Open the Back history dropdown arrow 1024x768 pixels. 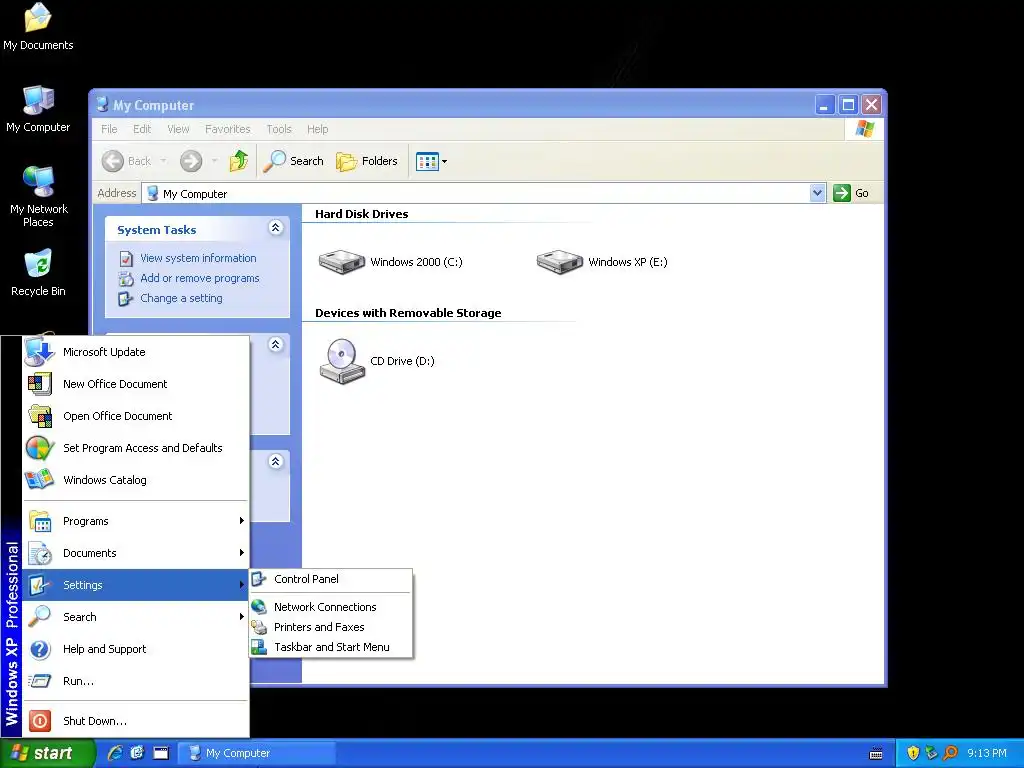163,161
